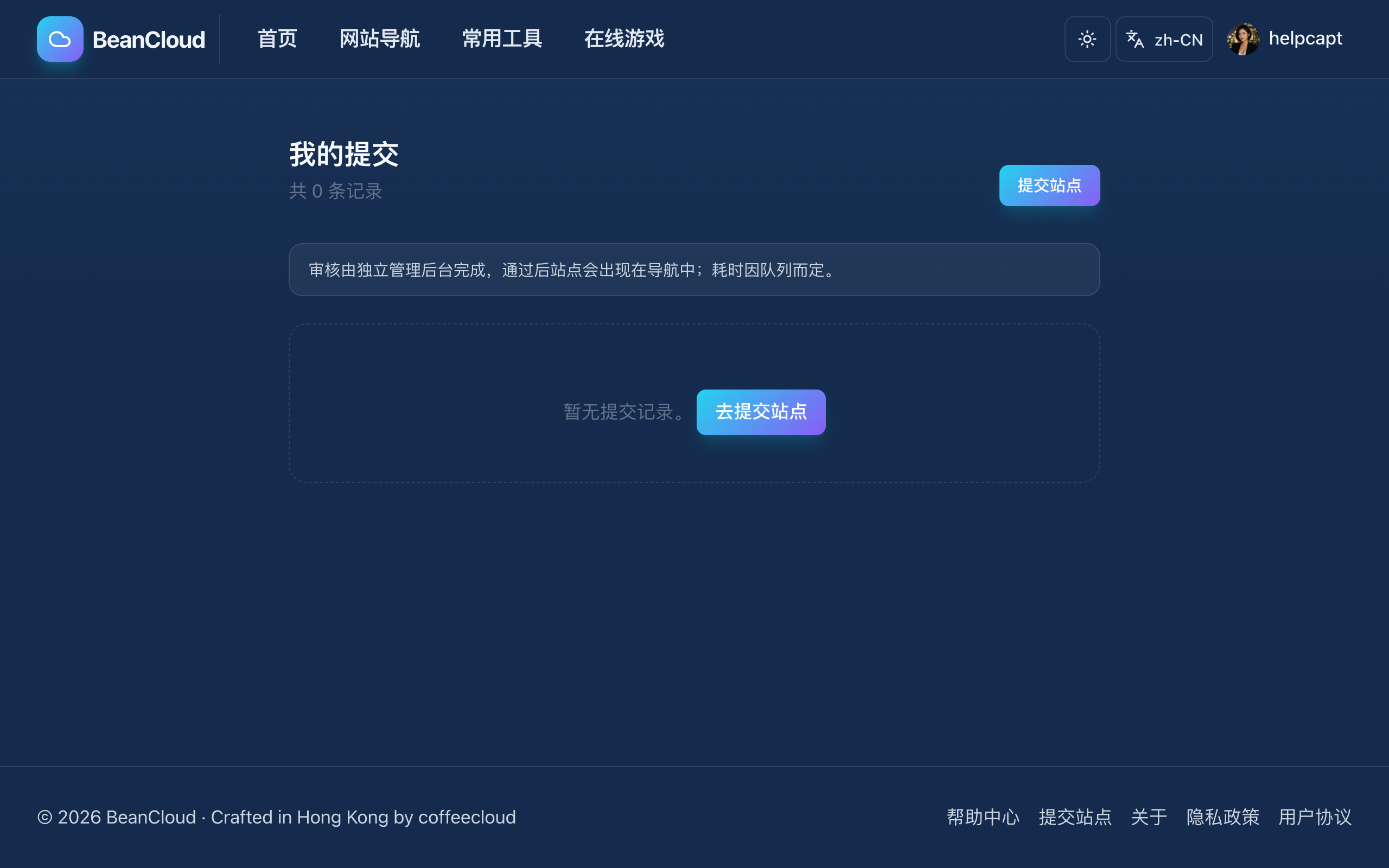This screenshot has width=1389, height=868.
Task: Open the 关于 footer link
Action: 1149,817
